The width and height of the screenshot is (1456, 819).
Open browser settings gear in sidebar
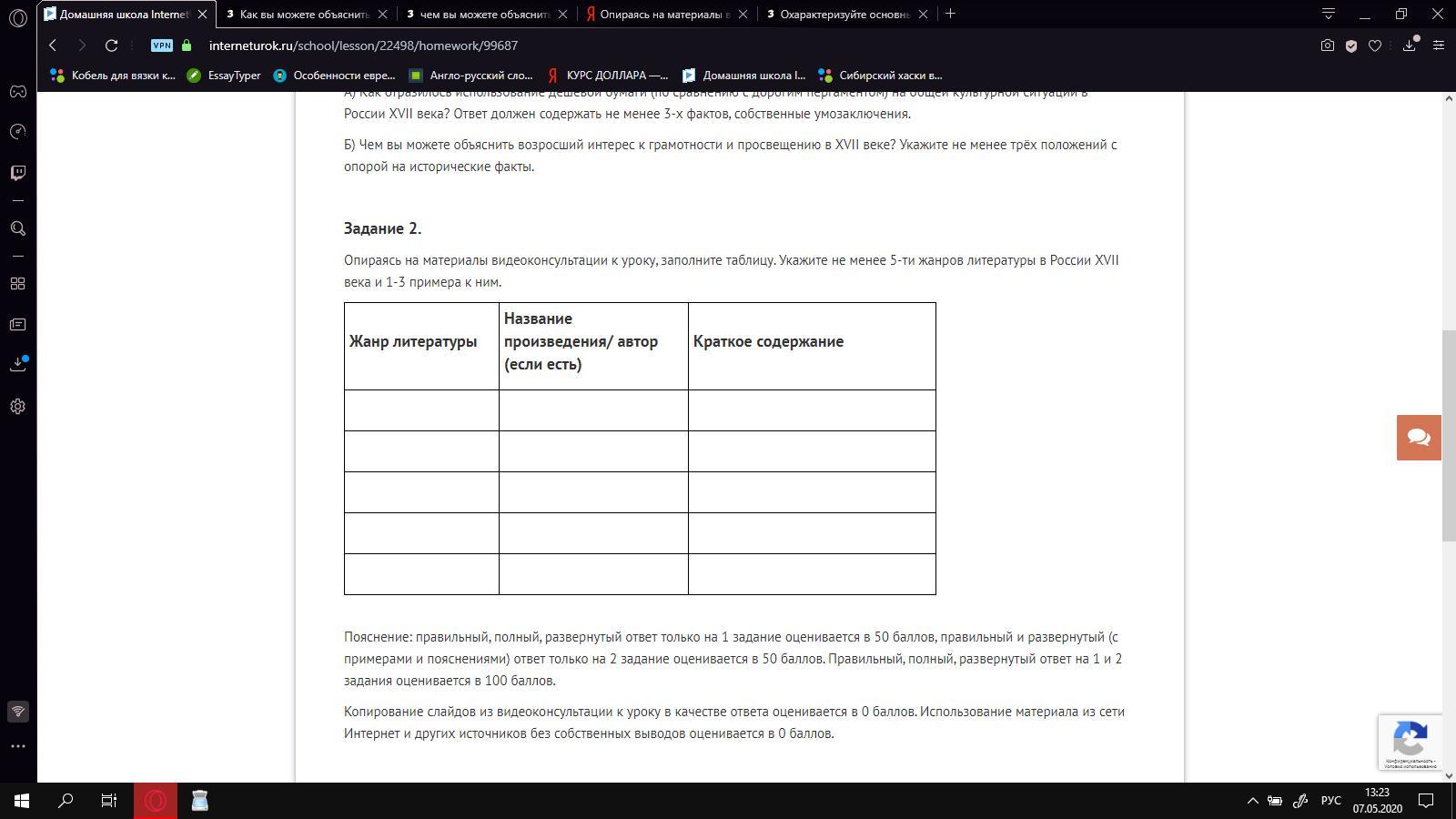18,407
